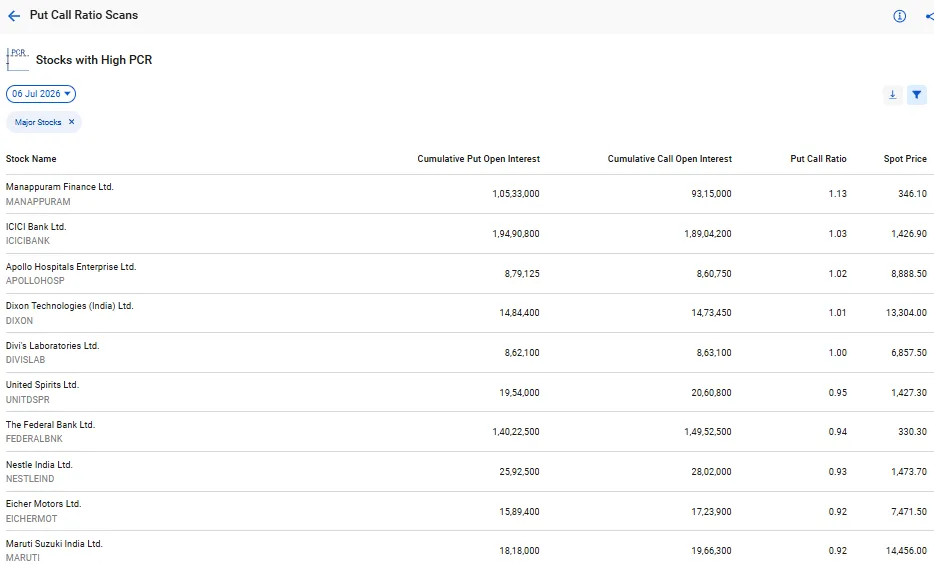This screenshot has width=934, height=567.
Task: Open Manappuram Finance Ltd. stock
Action: (60, 187)
